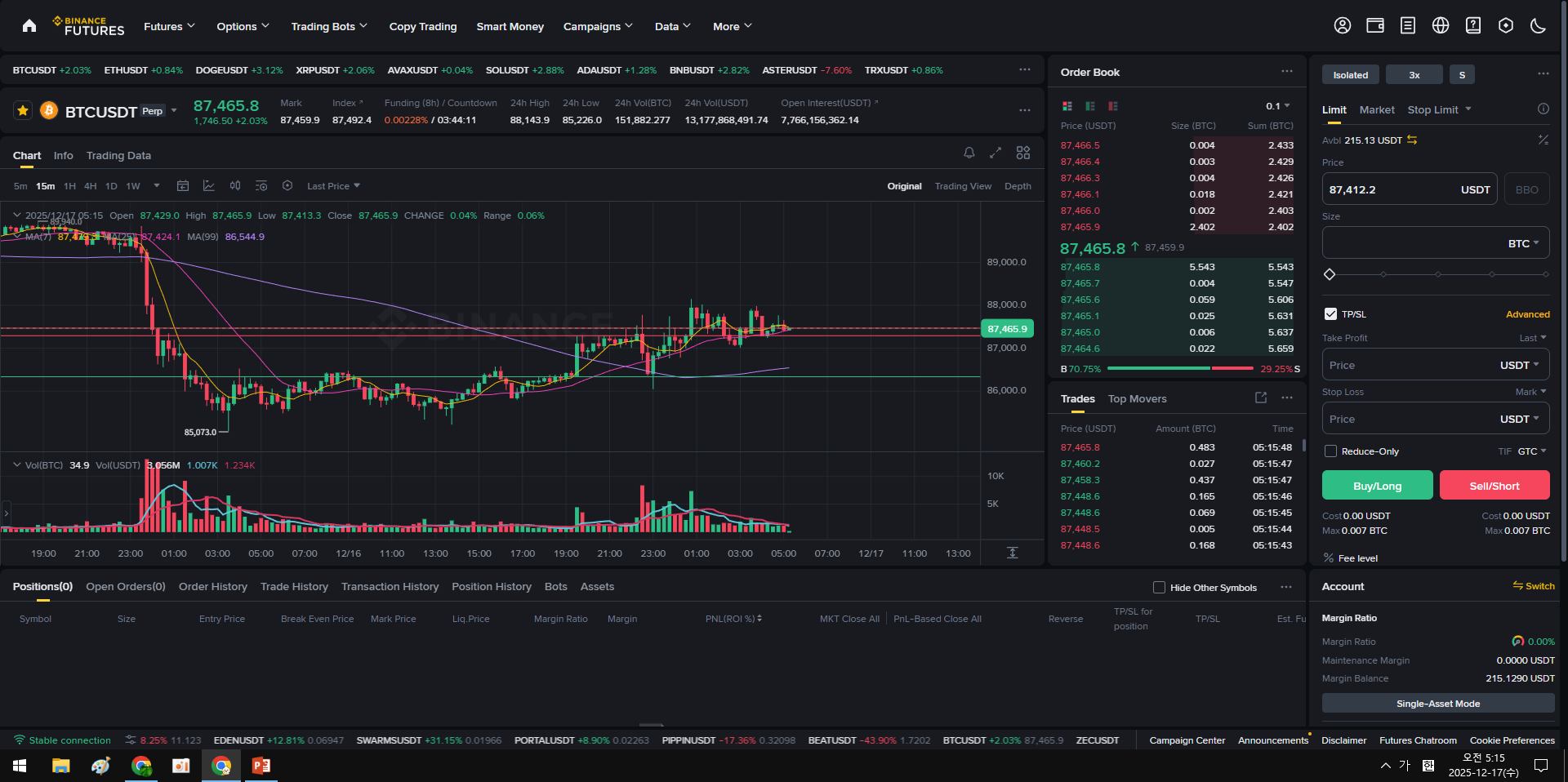Check Hide Other Symbols
The width and height of the screenshot is (1568, 782).
coord(1159,588)
